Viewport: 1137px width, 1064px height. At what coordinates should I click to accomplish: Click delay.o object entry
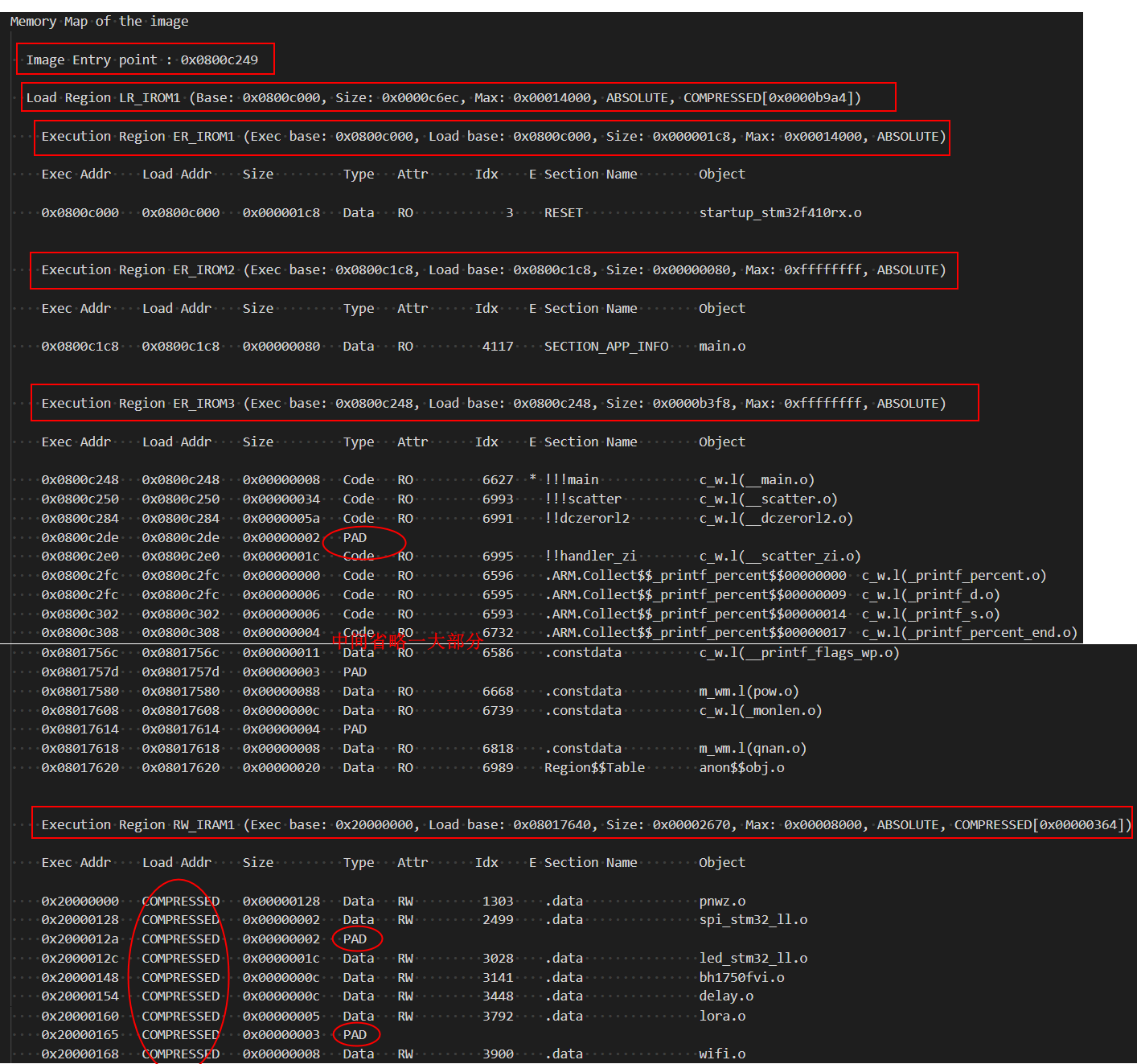tap(726, 996)
